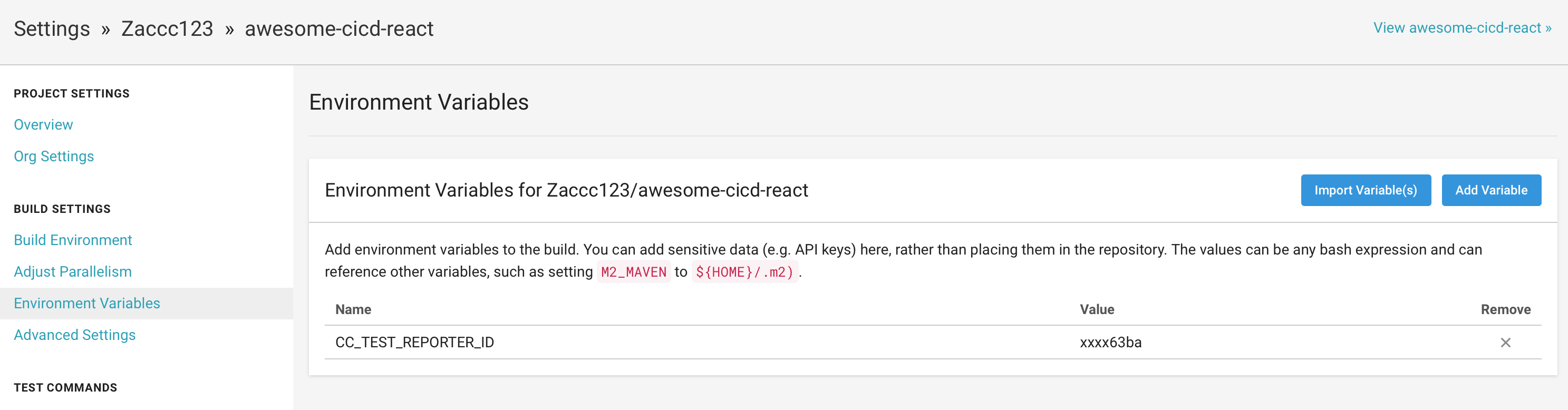The image size is (1568, 410).
Task: Open Adjust Parallelism settings
Action: tap(72, 271)
